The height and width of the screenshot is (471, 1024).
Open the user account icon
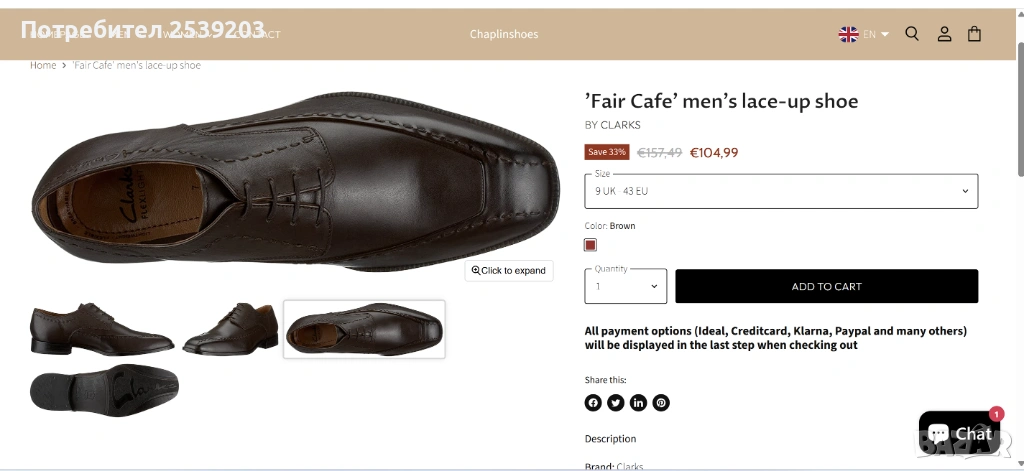[x=944, y=34]
